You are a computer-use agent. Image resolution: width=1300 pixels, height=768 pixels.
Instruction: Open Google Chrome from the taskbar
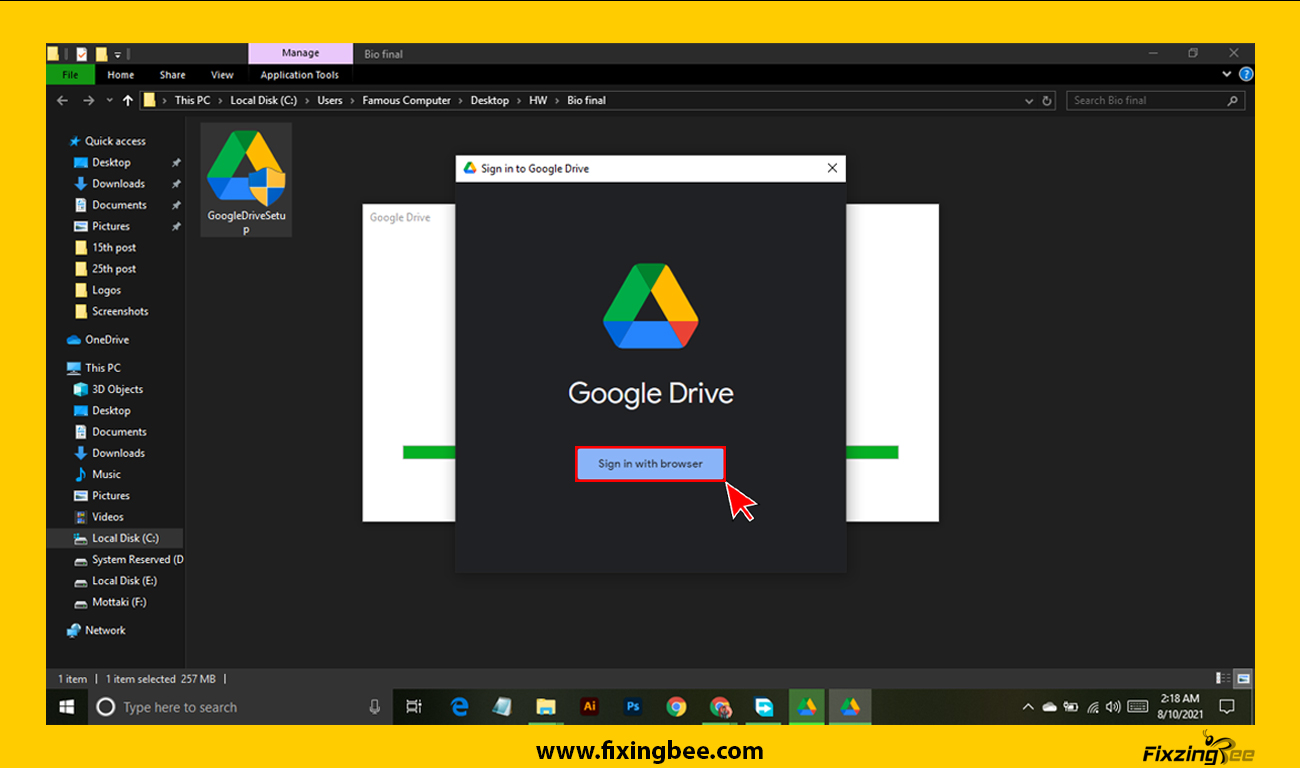677,707
